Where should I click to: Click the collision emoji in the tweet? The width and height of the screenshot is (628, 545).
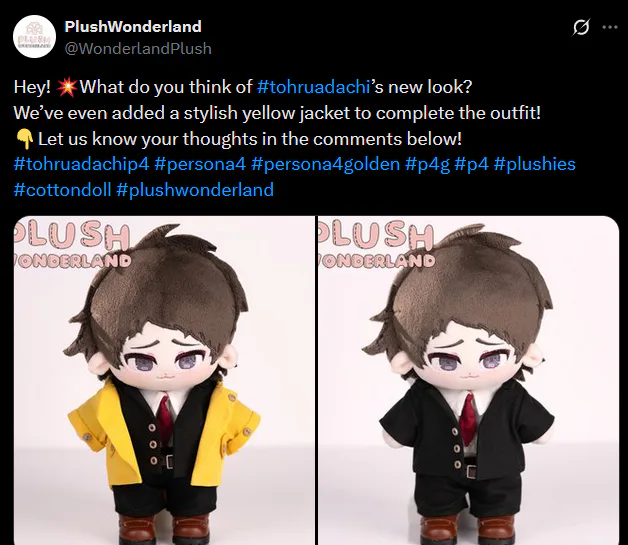pyautogui.click(x=66, y=87)
